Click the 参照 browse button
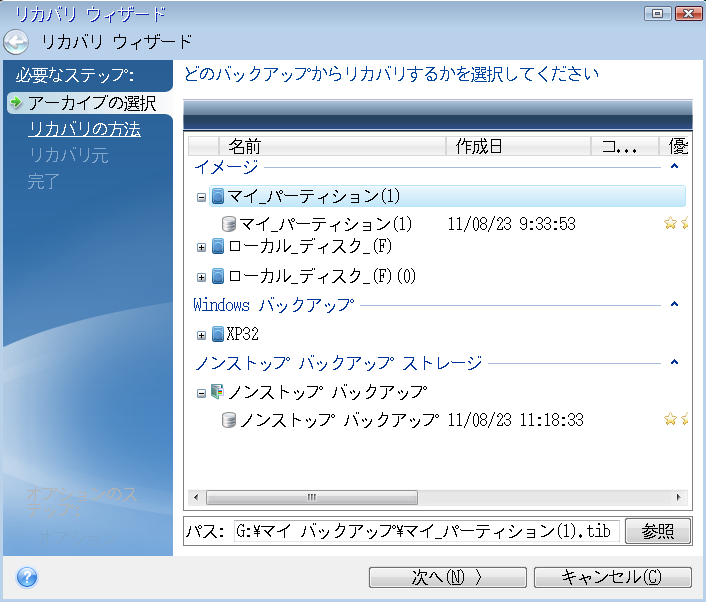This screenshot has height=602, width=706. pyautogui.click(x=657, y=531)
